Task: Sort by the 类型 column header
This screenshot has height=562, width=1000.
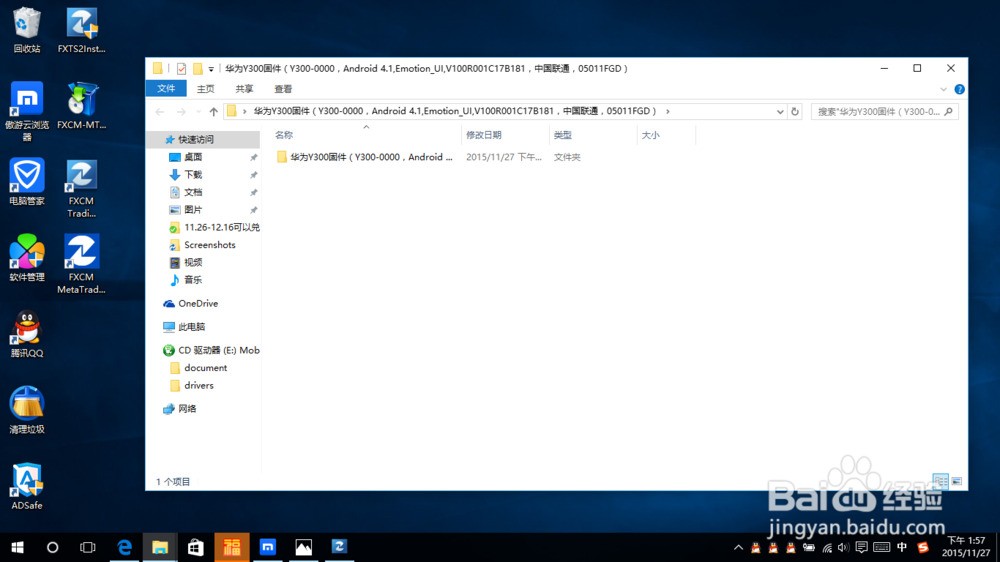Action: point(593,135)
